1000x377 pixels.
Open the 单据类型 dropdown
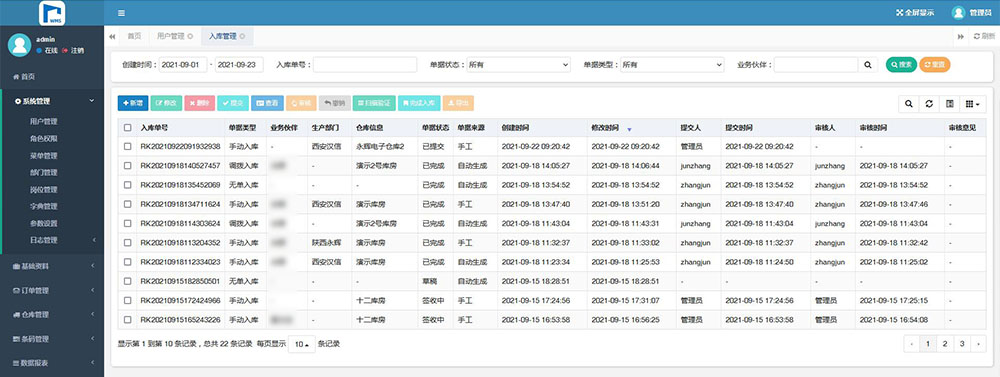pos(672,64)
